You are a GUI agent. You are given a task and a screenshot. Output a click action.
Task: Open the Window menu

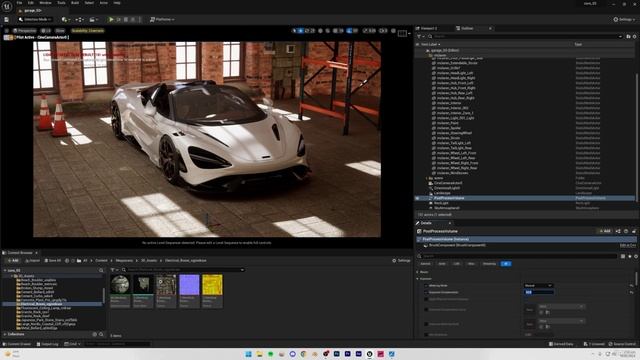click(45, 2)
